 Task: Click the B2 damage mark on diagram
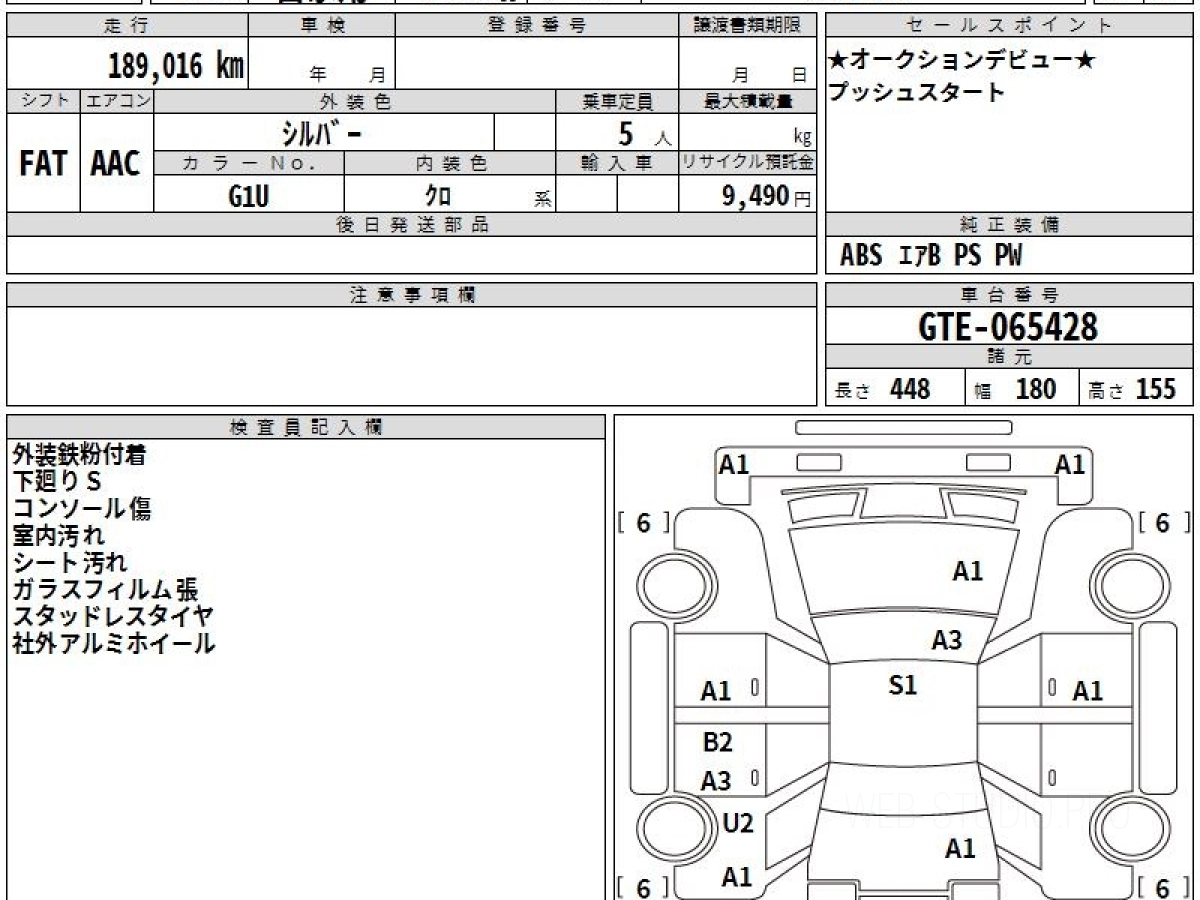[x=718, y=742]
